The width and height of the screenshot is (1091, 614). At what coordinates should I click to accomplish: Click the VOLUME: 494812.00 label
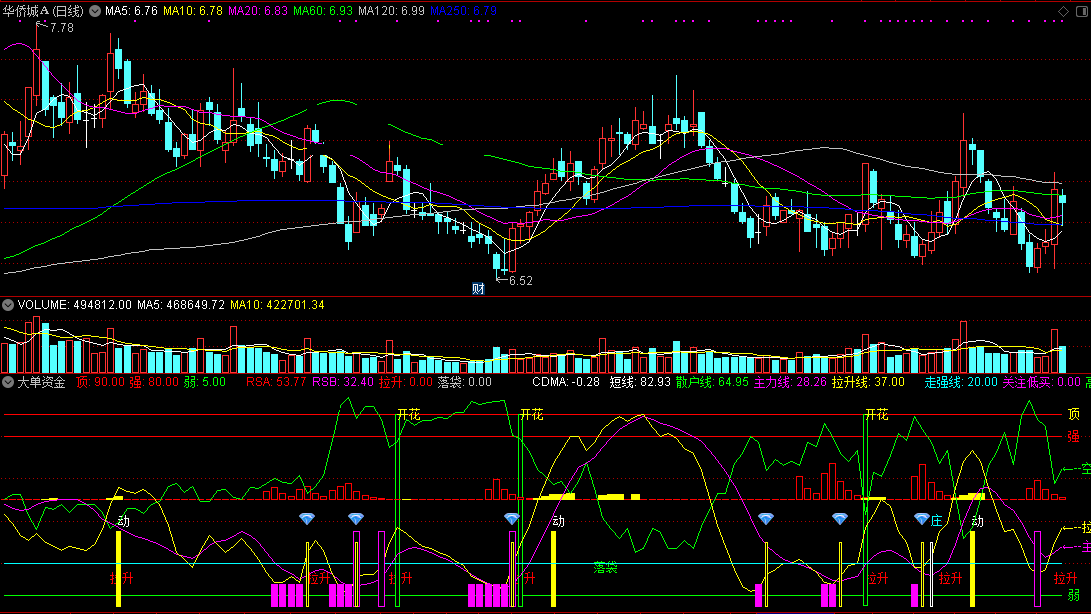(74, 305)
